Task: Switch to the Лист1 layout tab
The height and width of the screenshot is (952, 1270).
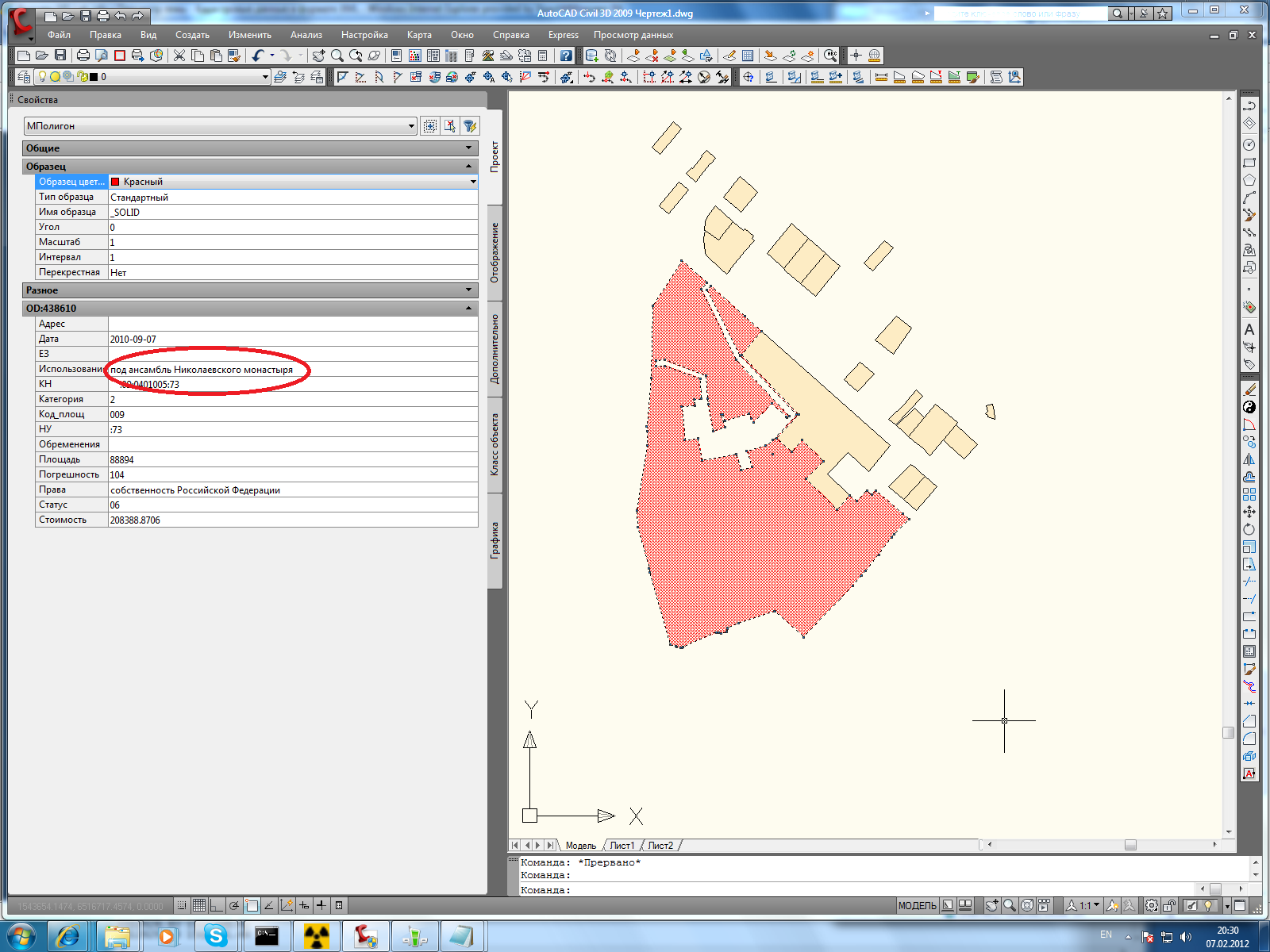Action: pyautogui.click(x=622, y=846)
